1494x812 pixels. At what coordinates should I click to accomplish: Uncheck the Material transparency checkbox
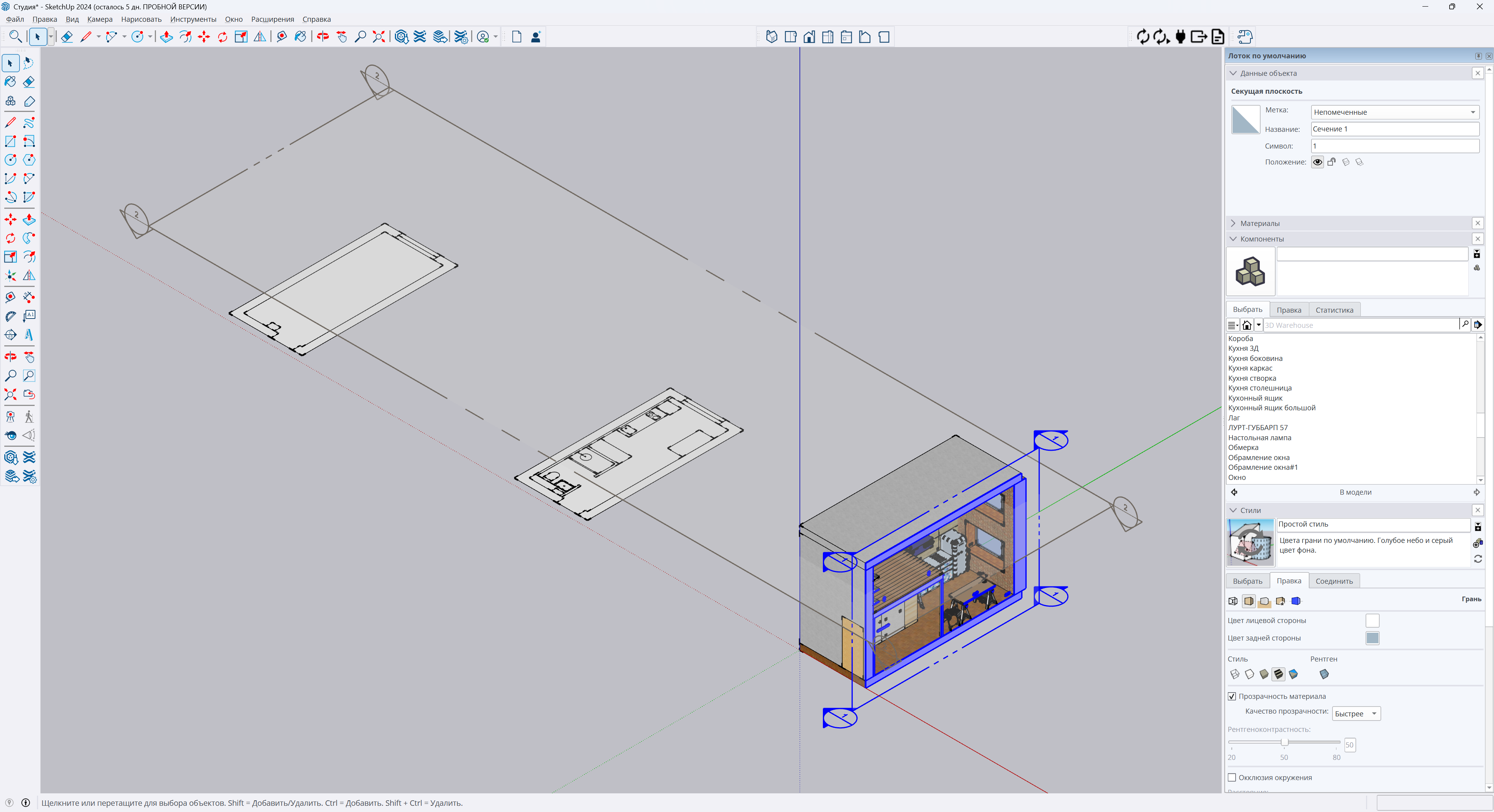pyautogui.click(x=1232, y=696)
